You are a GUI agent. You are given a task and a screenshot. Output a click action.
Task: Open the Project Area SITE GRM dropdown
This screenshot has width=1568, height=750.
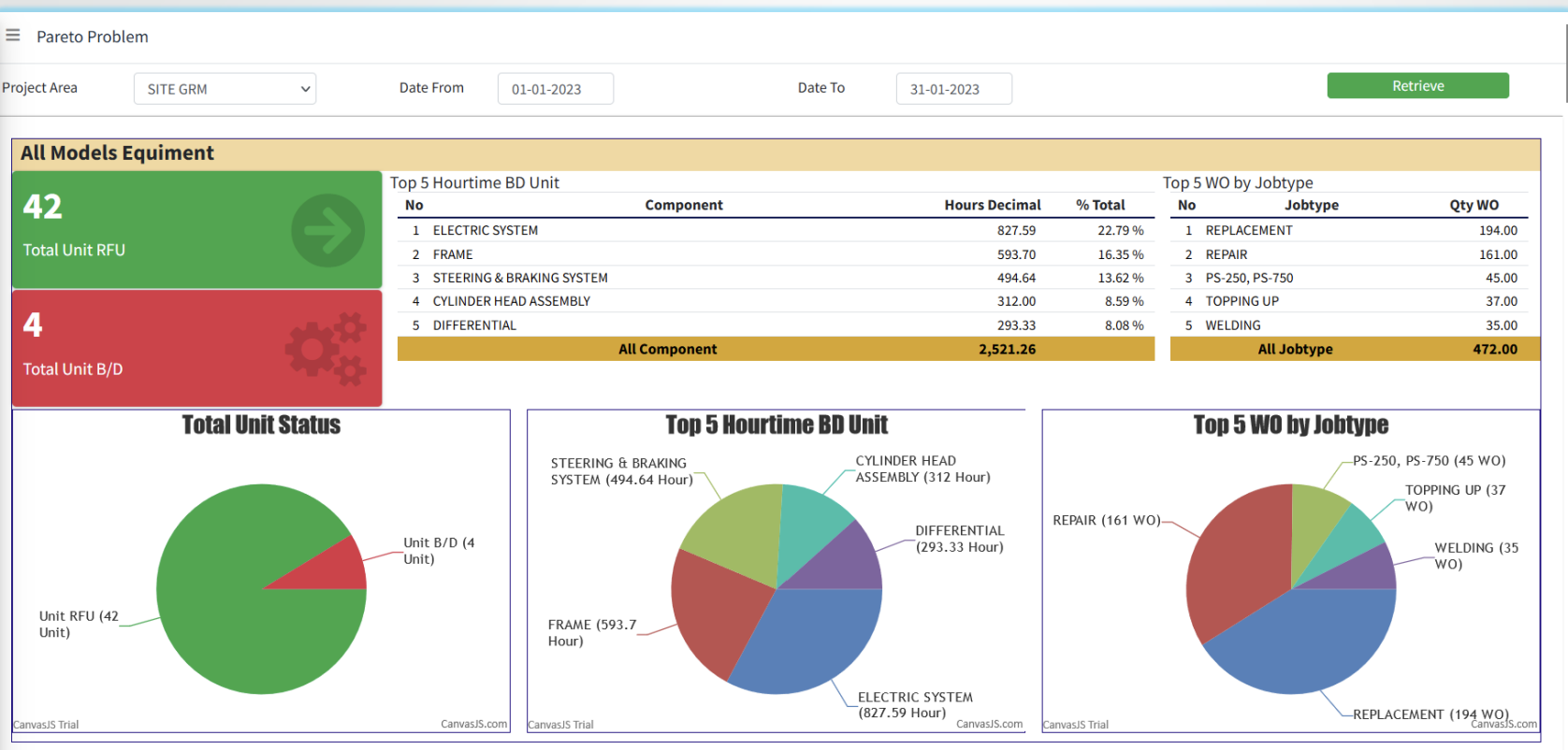coord(225,89)
